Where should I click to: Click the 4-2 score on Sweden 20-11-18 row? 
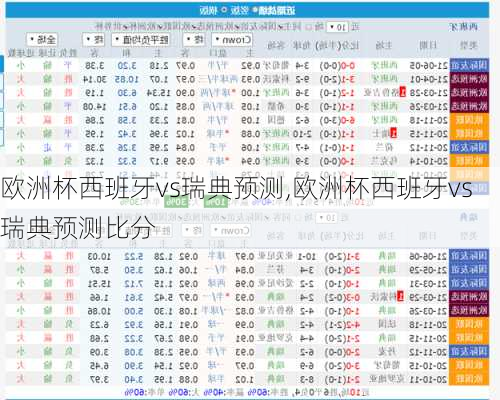pos(352,324)
